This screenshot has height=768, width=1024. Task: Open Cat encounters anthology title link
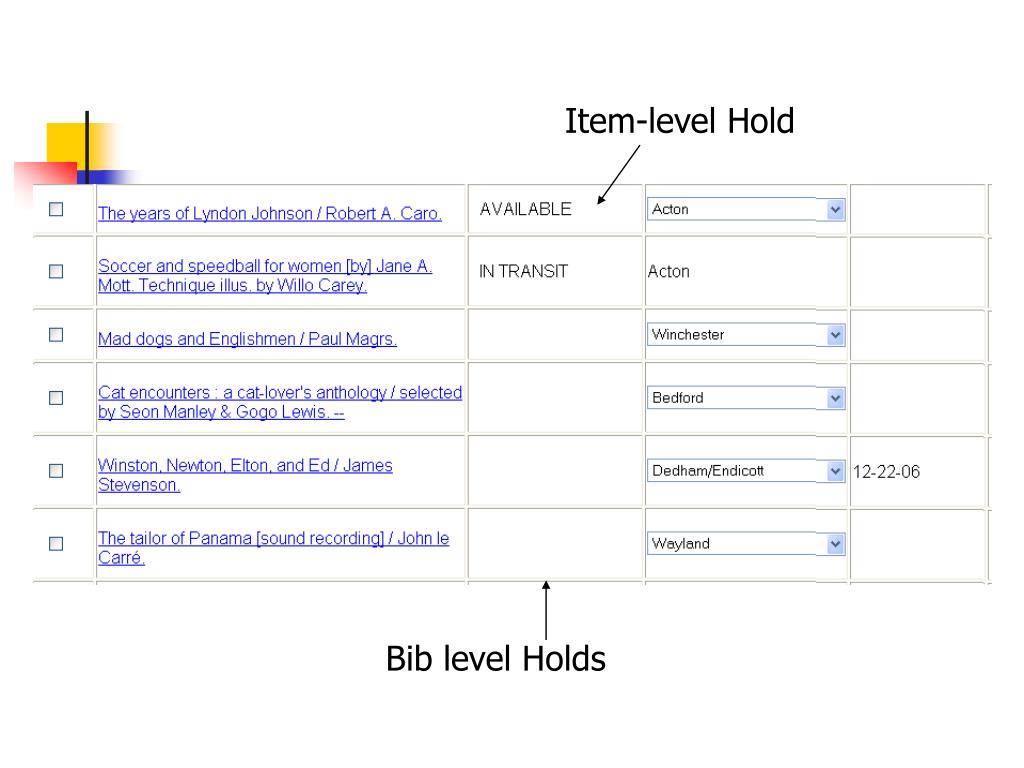pyautogui.click(x=280, y=402)
